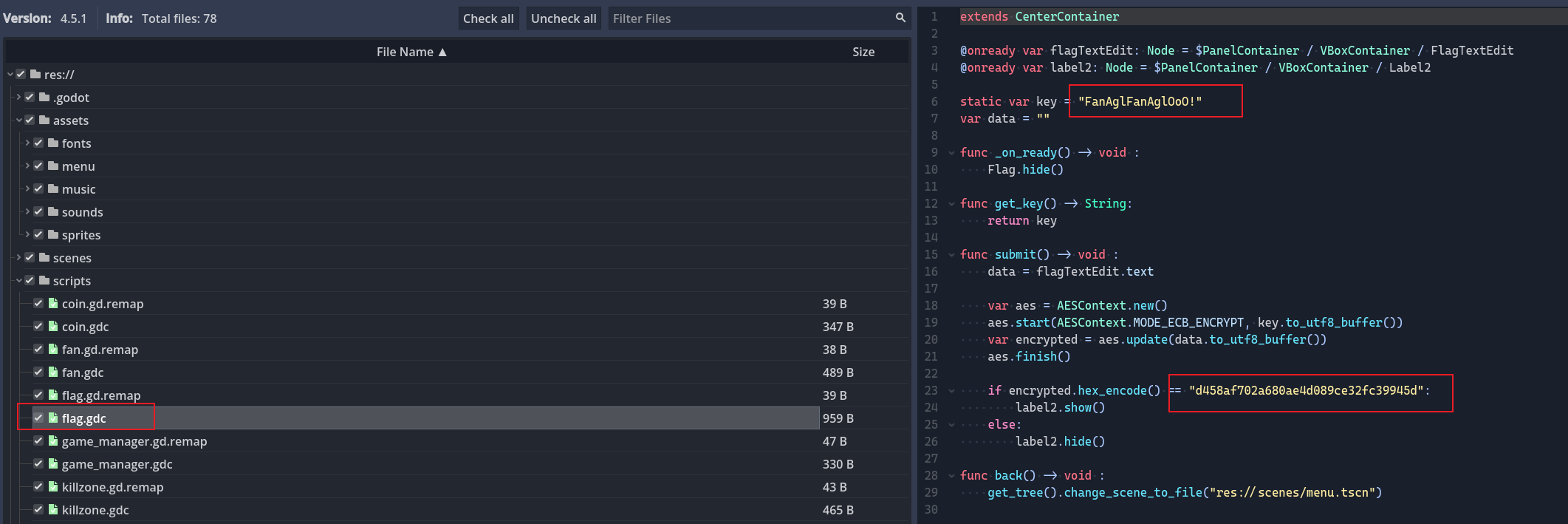Toggle the res:// root checkbox
Screen dimensions: 1568x524
pos(21,74)
